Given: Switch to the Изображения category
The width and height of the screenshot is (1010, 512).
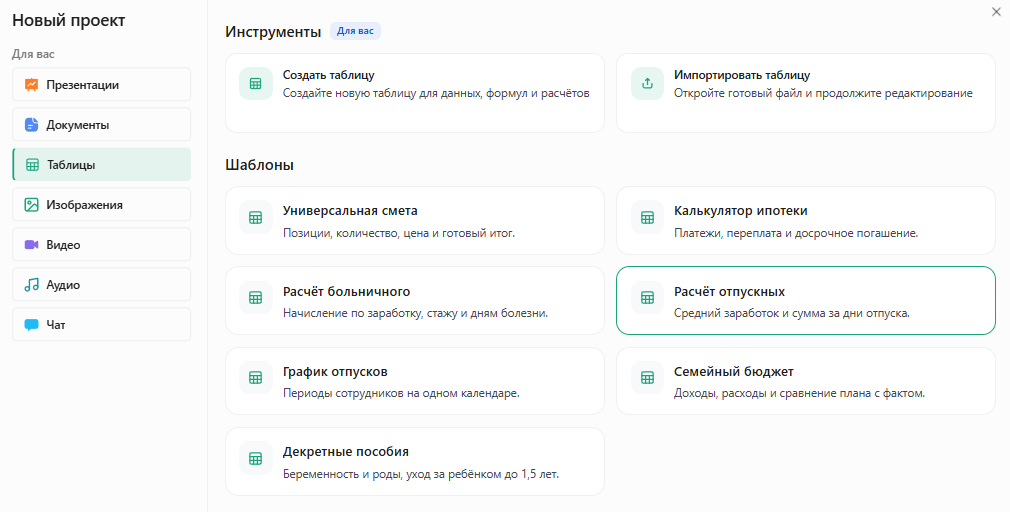Looking at the screenshot, I should [x=102, y=204].
